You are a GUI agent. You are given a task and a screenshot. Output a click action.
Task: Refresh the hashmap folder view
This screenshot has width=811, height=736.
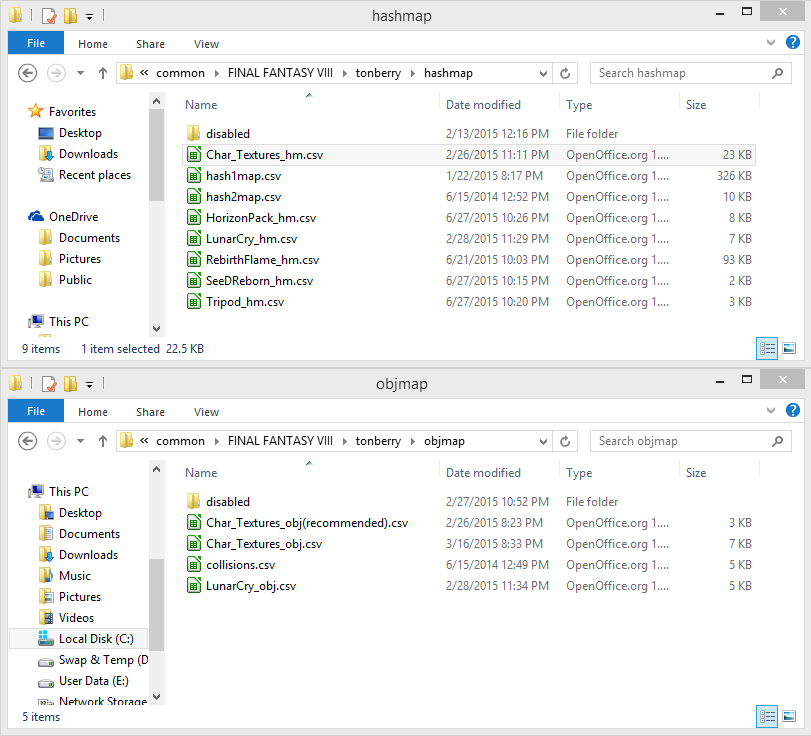pos(565,73)
